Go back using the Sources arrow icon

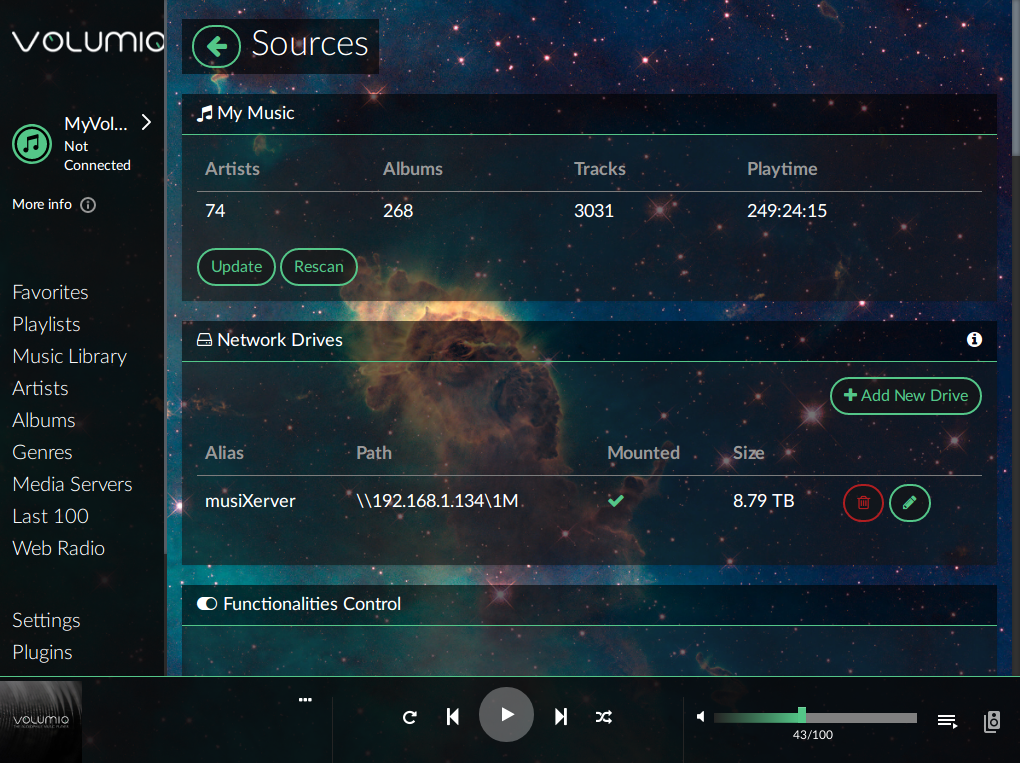[x=217, y=46]
